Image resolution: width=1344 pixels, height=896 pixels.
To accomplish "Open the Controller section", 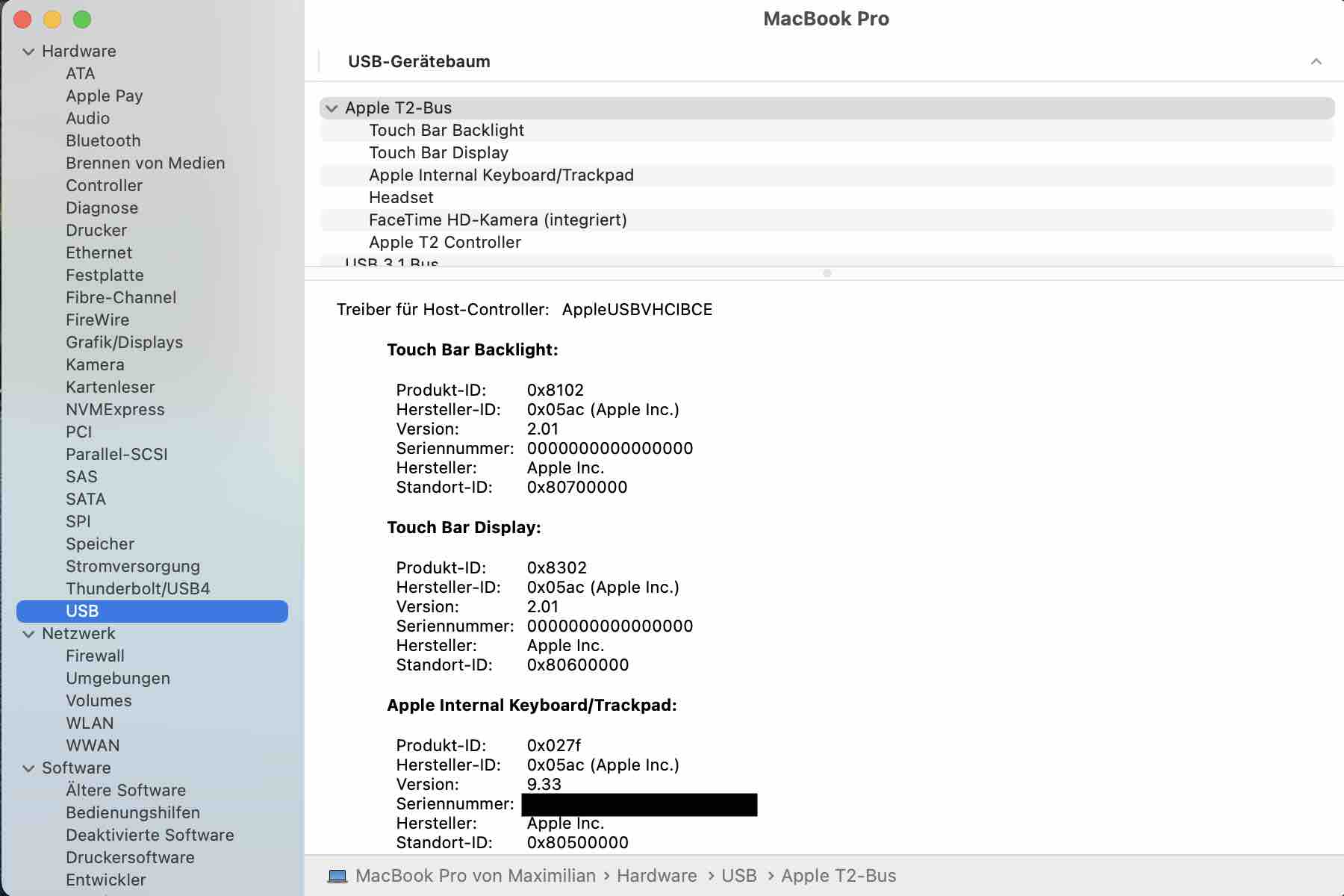I will pos(104,185).
